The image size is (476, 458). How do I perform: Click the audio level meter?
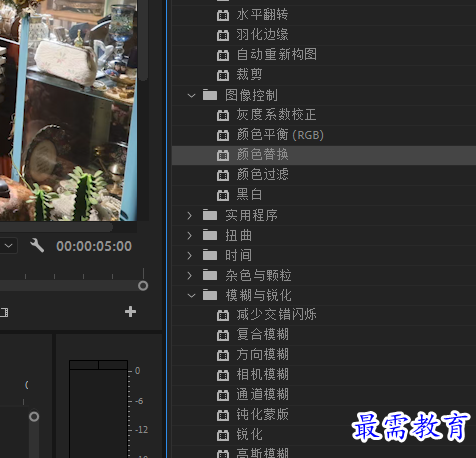coord(99,409)
